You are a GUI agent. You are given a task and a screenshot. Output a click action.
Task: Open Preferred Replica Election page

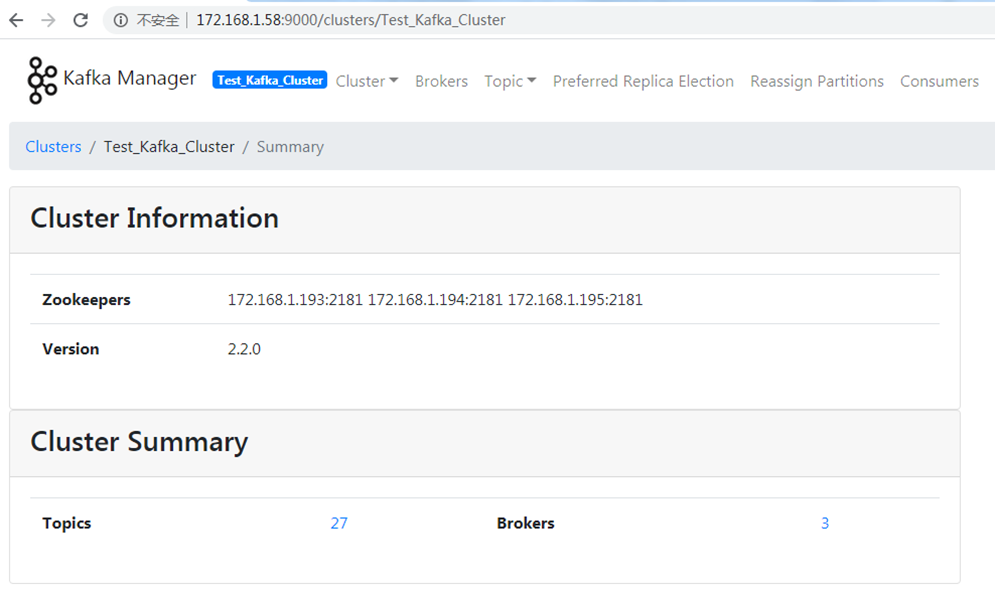tap(643, 81)
